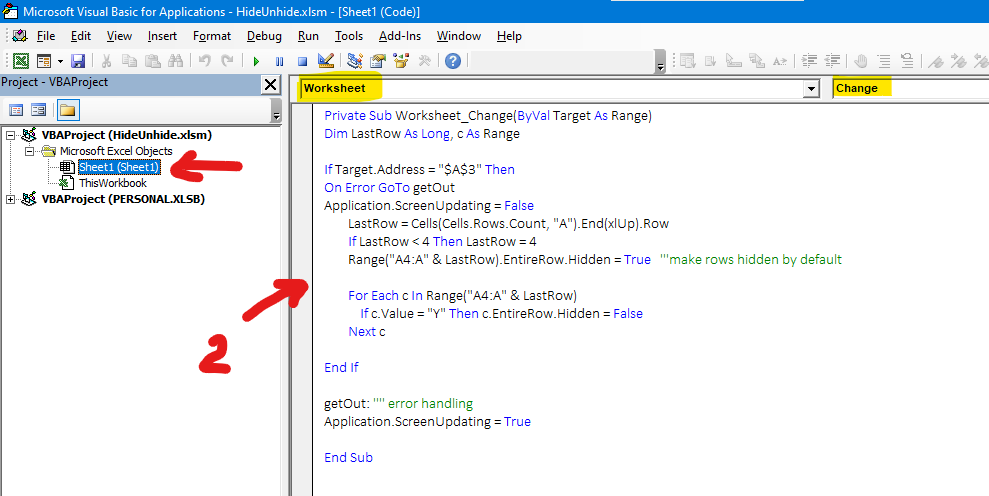
Task: Open the Properties Window icon
Action: click(378, 61)
